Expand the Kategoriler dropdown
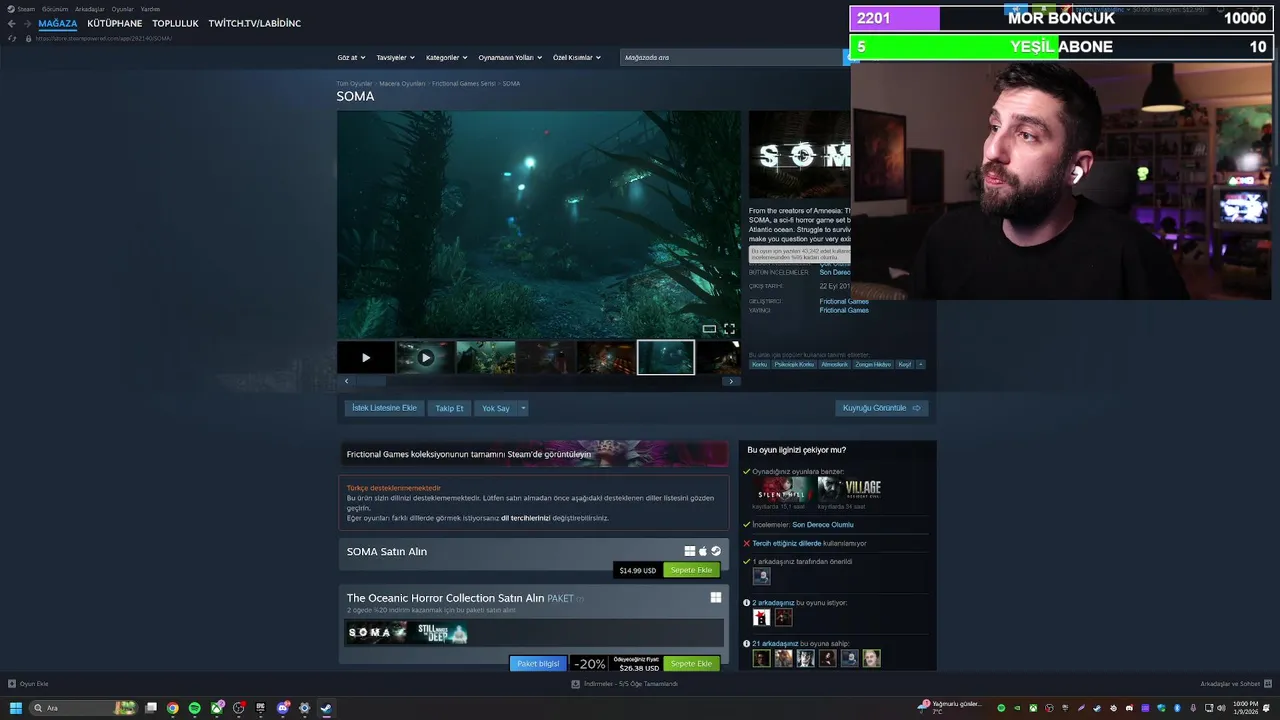Viewport: 1280px width, 720px height. tap(446, 57)
